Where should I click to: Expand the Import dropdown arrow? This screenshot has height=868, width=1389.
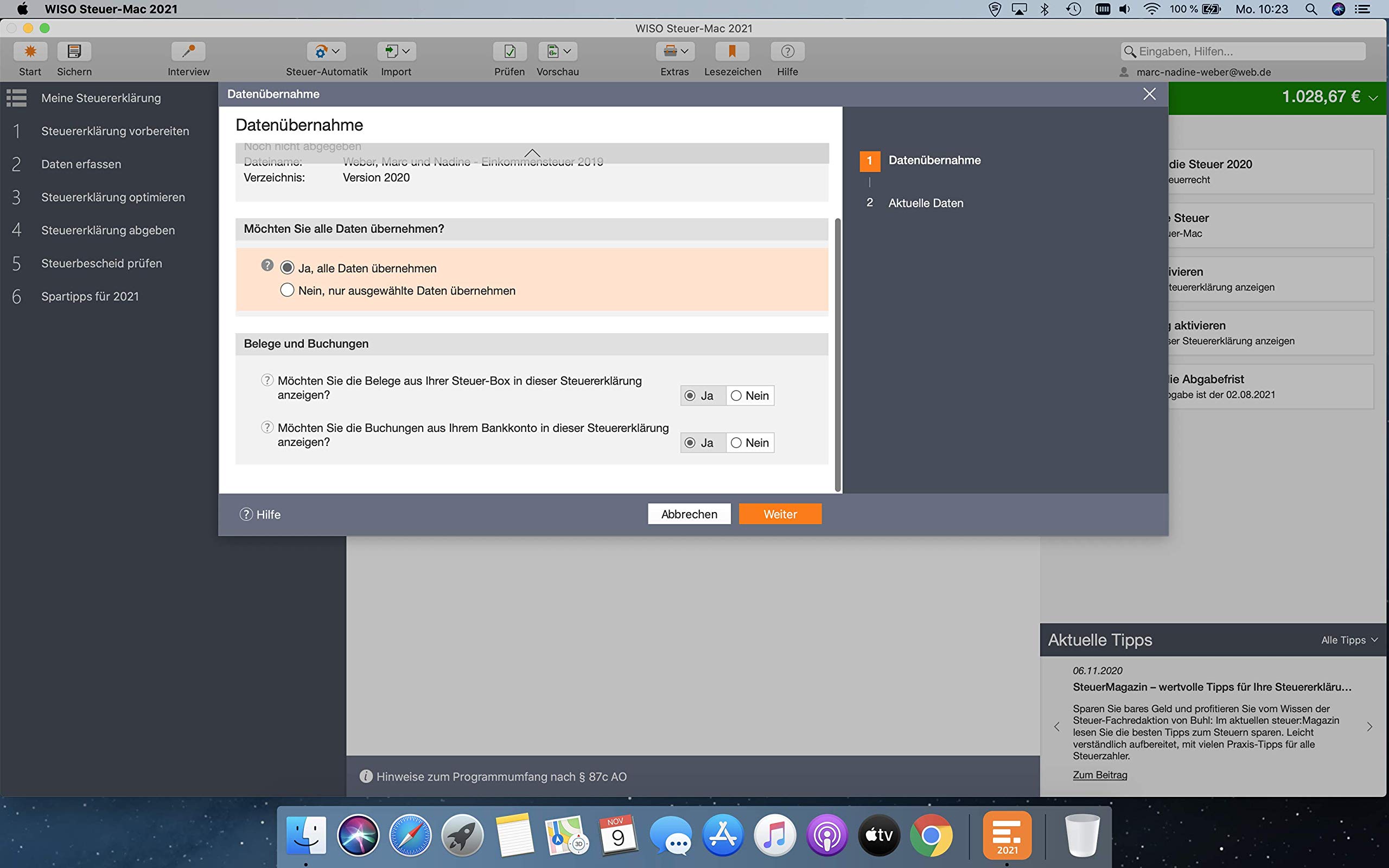[x=406, y=51]
